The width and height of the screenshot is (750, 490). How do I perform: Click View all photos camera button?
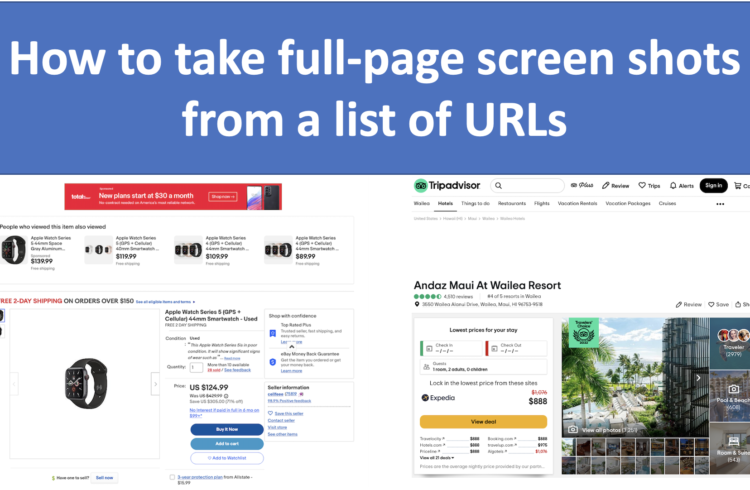603,430
